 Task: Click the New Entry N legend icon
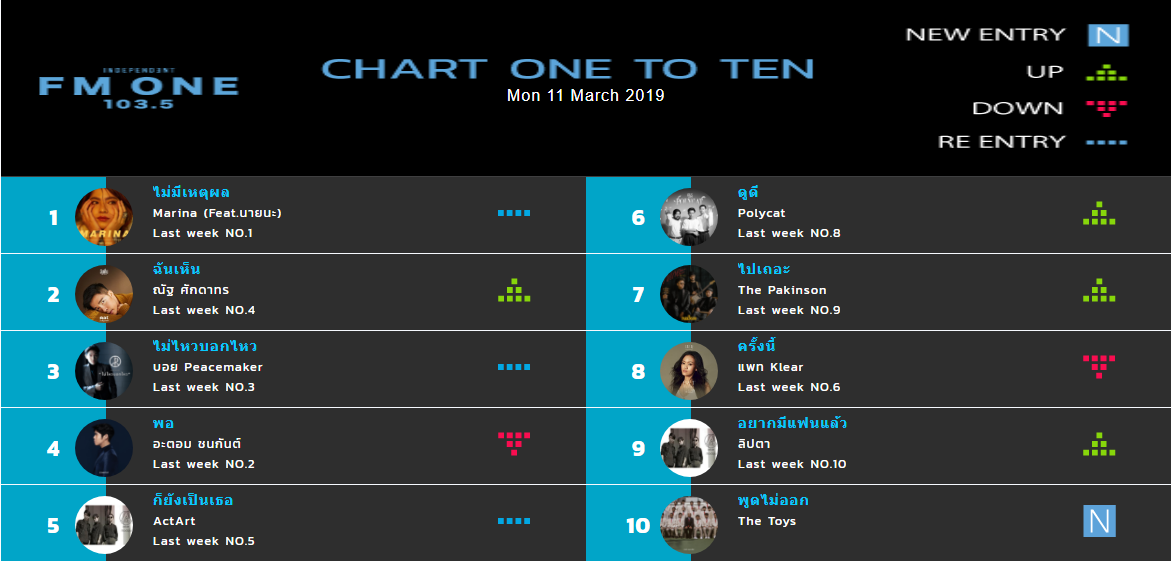[1108, 35]
